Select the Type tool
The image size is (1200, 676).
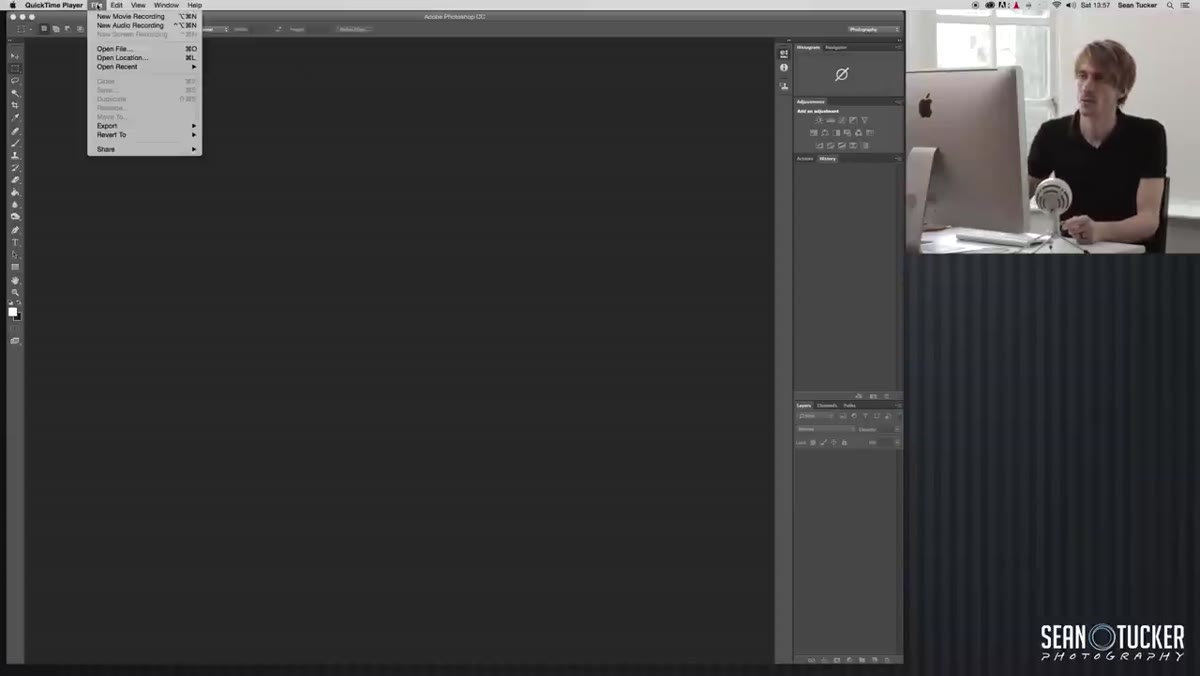pyautogui.click(x=15, y=242)
